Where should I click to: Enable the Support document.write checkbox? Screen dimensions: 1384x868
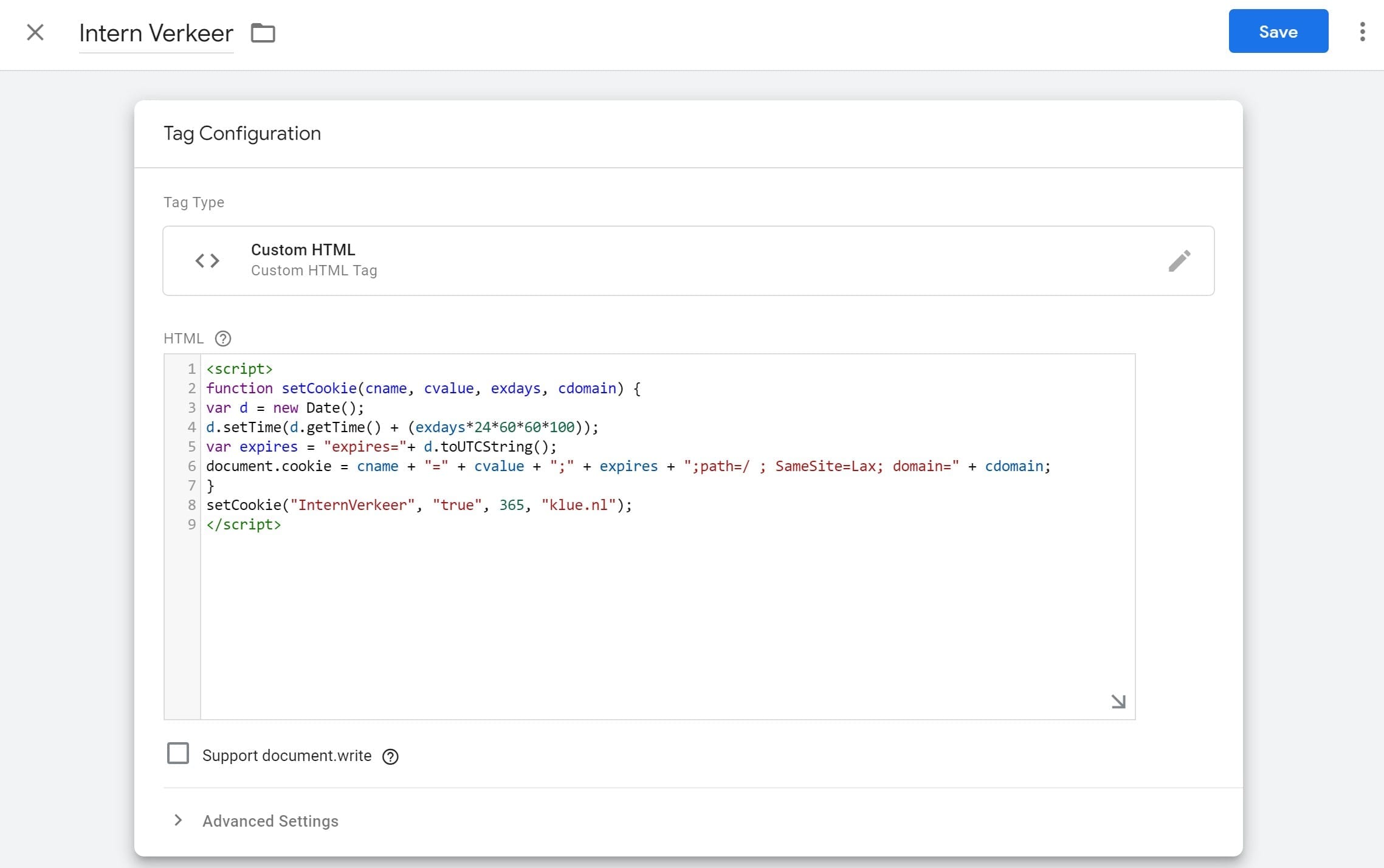pos(178,753)
